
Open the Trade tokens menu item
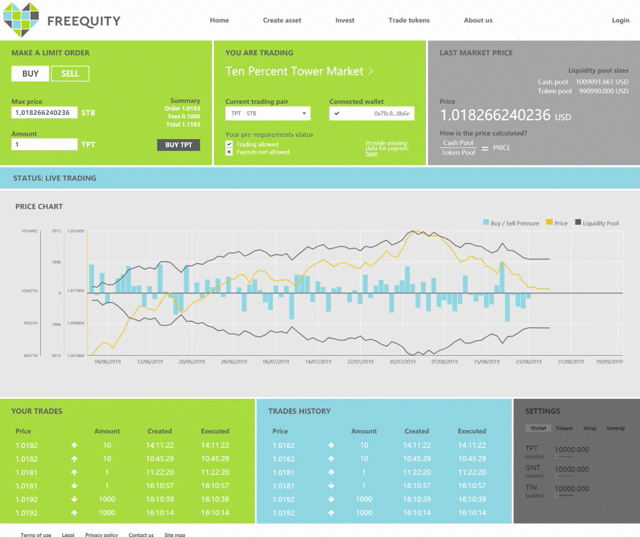(x=409, y=20)
